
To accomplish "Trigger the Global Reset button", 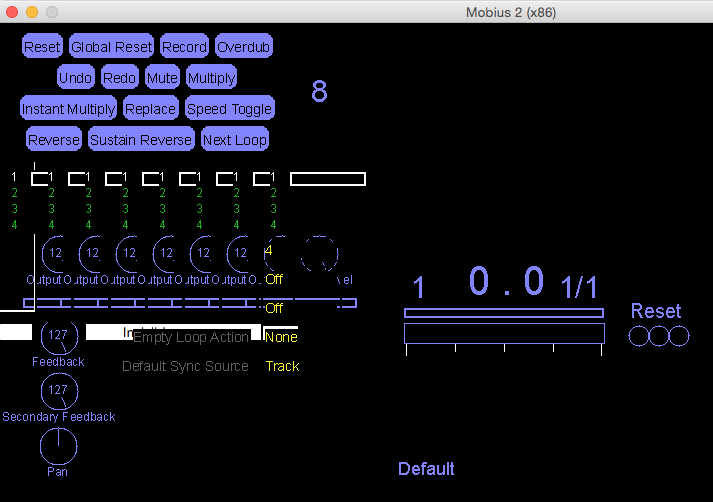I will (111, 46).
